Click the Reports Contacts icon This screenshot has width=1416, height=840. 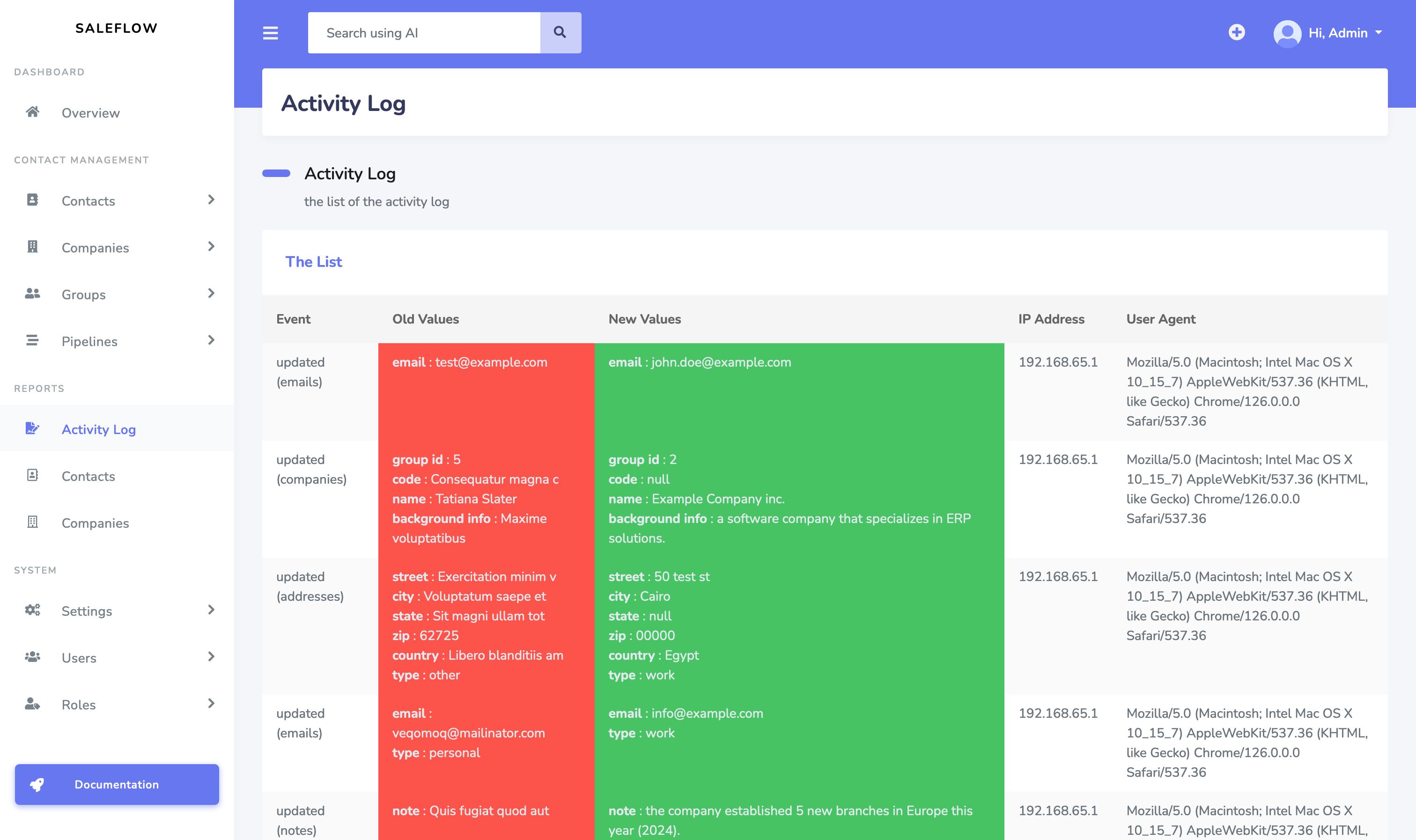32,475
